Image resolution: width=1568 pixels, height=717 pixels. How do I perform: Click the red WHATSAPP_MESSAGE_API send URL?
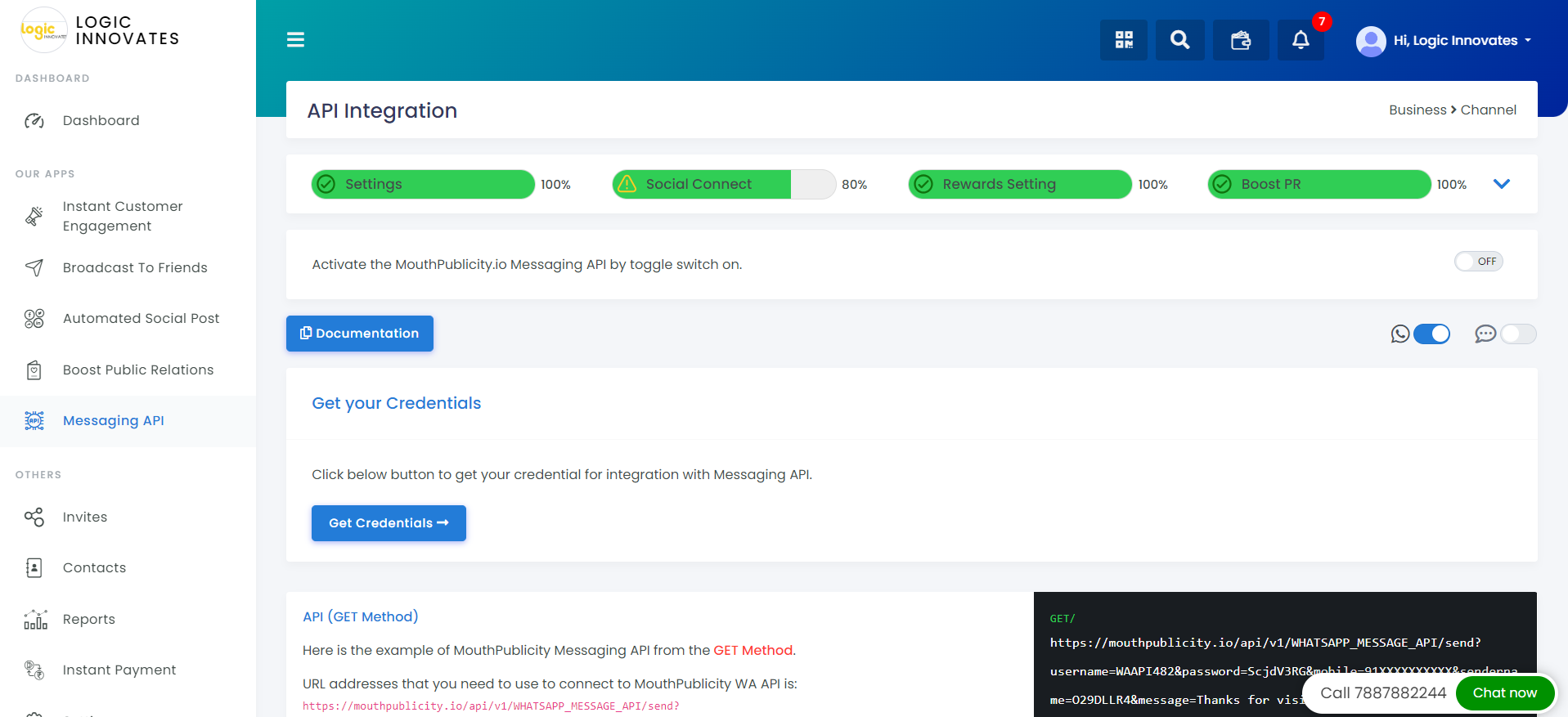pos(491,706)
